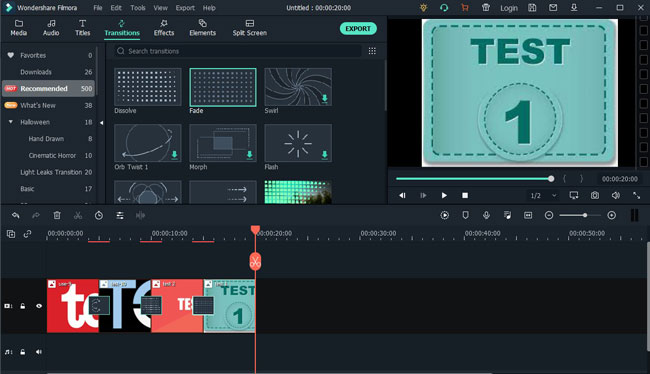The image size is (650, 374).
Task: Open the Tools menu
Action: pos(138,8)
